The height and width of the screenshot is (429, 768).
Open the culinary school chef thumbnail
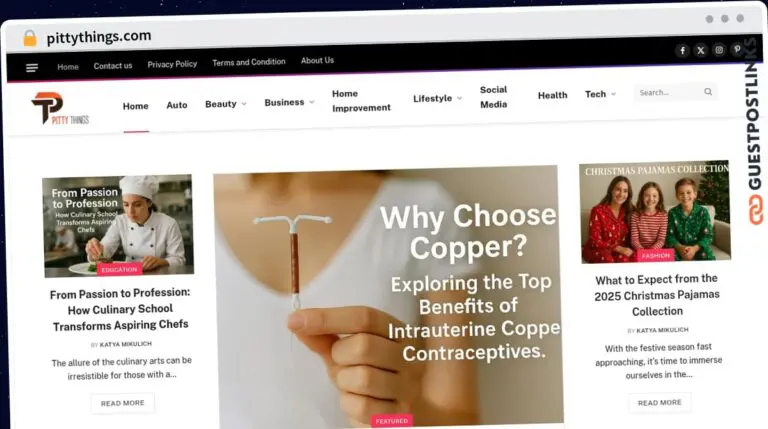click(118, 226)
